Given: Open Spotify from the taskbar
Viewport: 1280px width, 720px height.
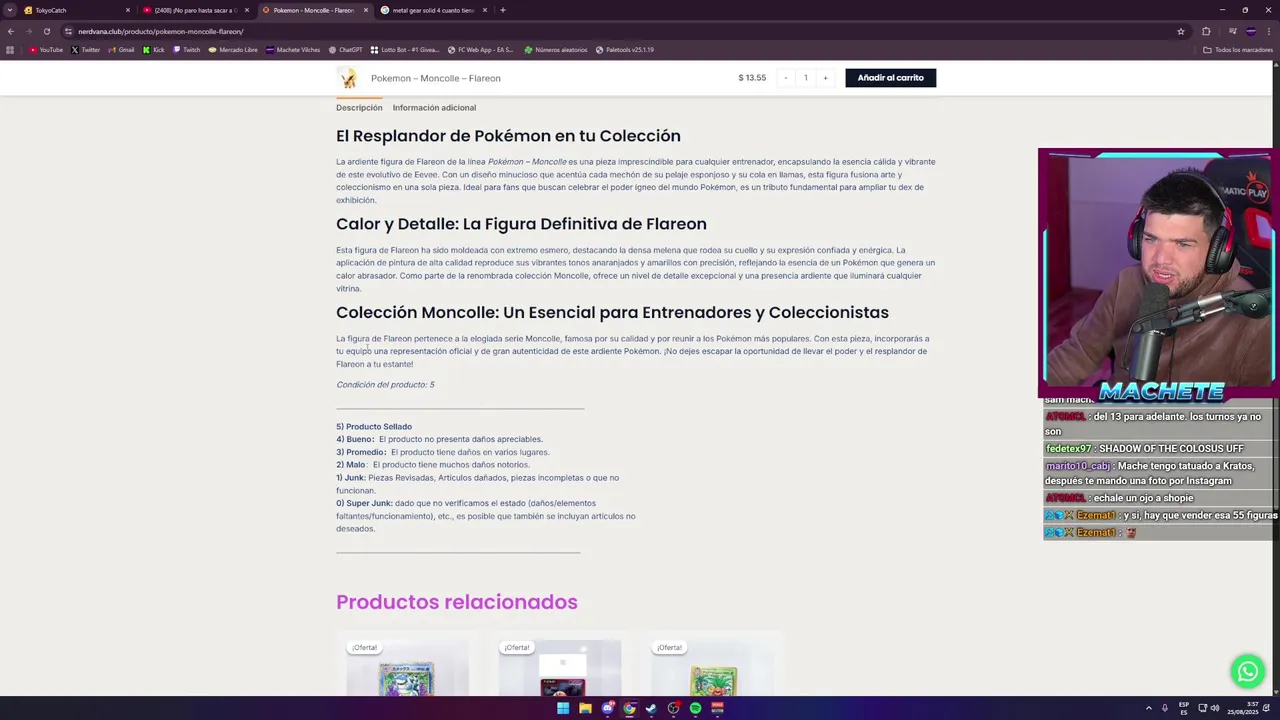Looking at the screenshot, I should (695, 708).
